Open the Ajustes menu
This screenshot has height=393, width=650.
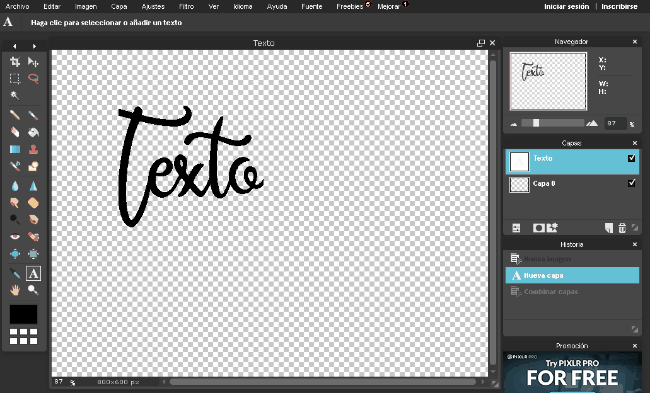click(x=153, y=6)
